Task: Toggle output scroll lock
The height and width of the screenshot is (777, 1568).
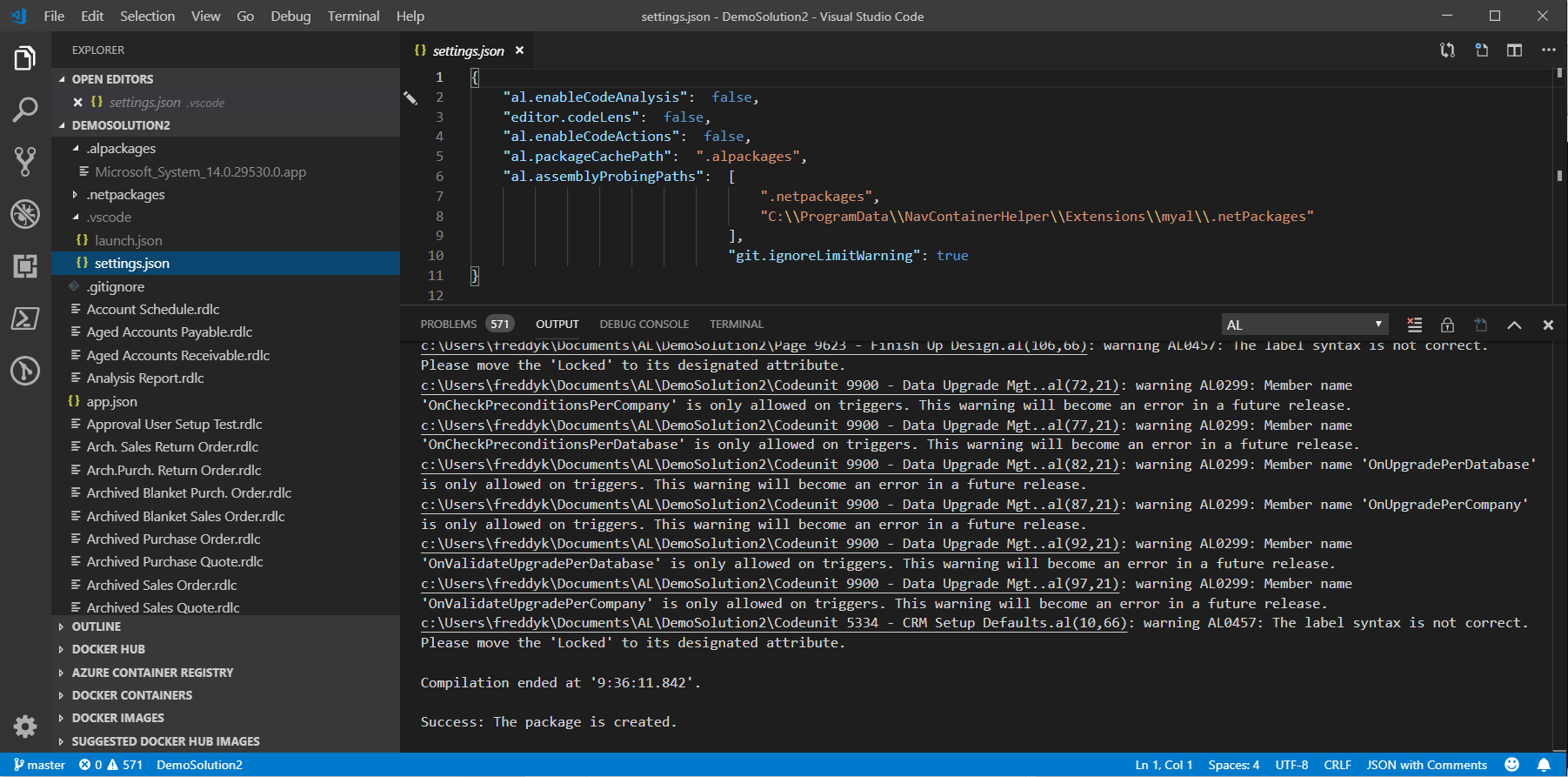Action: point(1447,325)
